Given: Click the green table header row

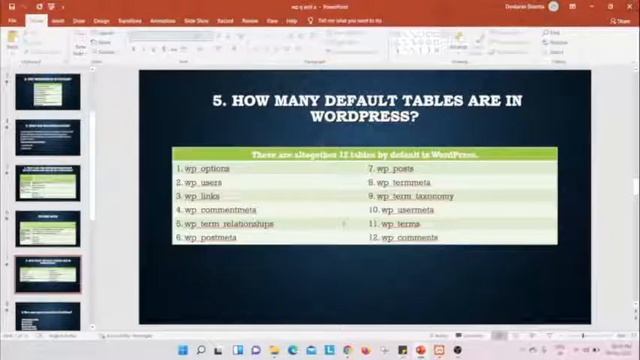Looking at the screenshot, I should coord(365,154).
